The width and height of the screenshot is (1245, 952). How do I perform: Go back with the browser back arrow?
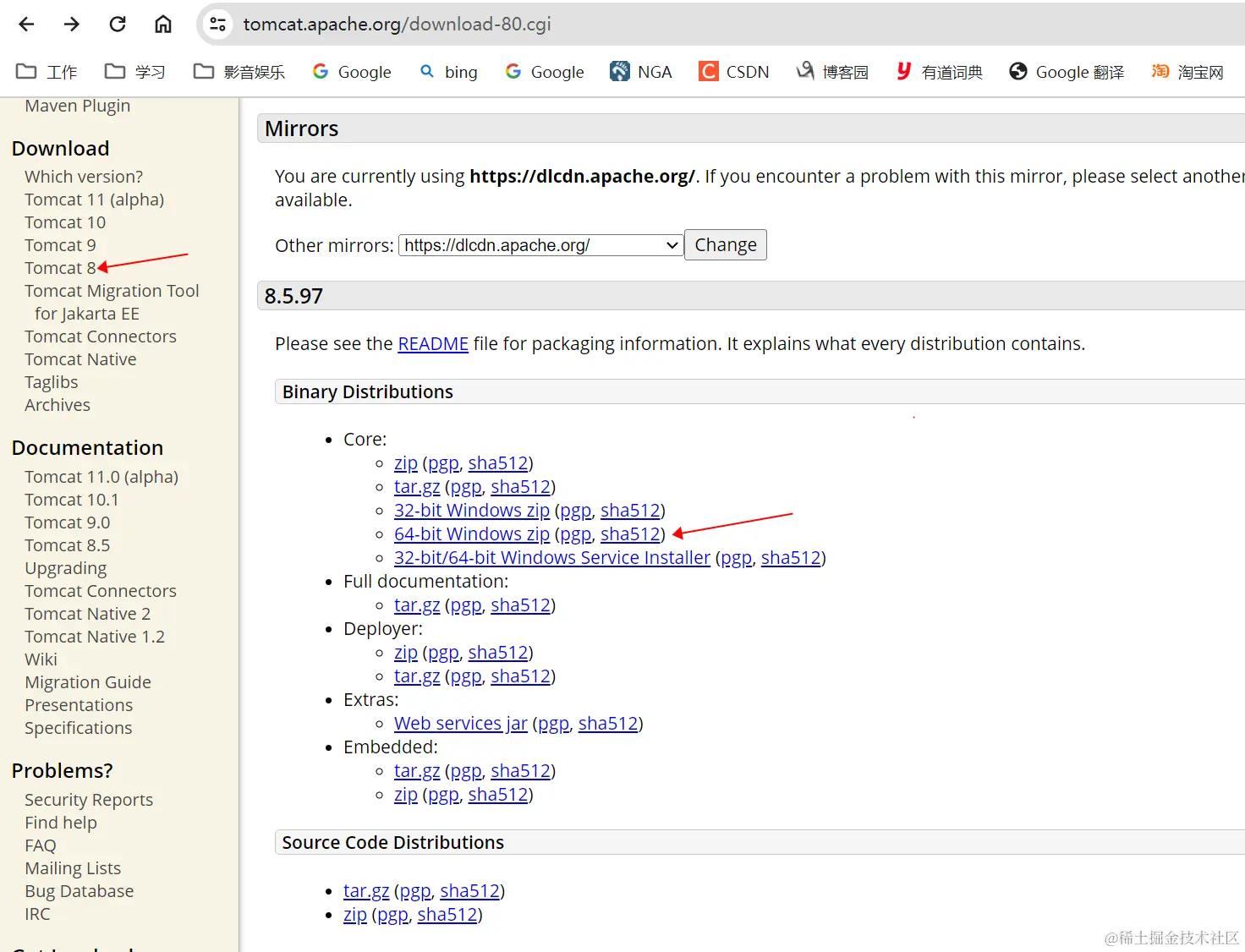(x=26, y=24)
